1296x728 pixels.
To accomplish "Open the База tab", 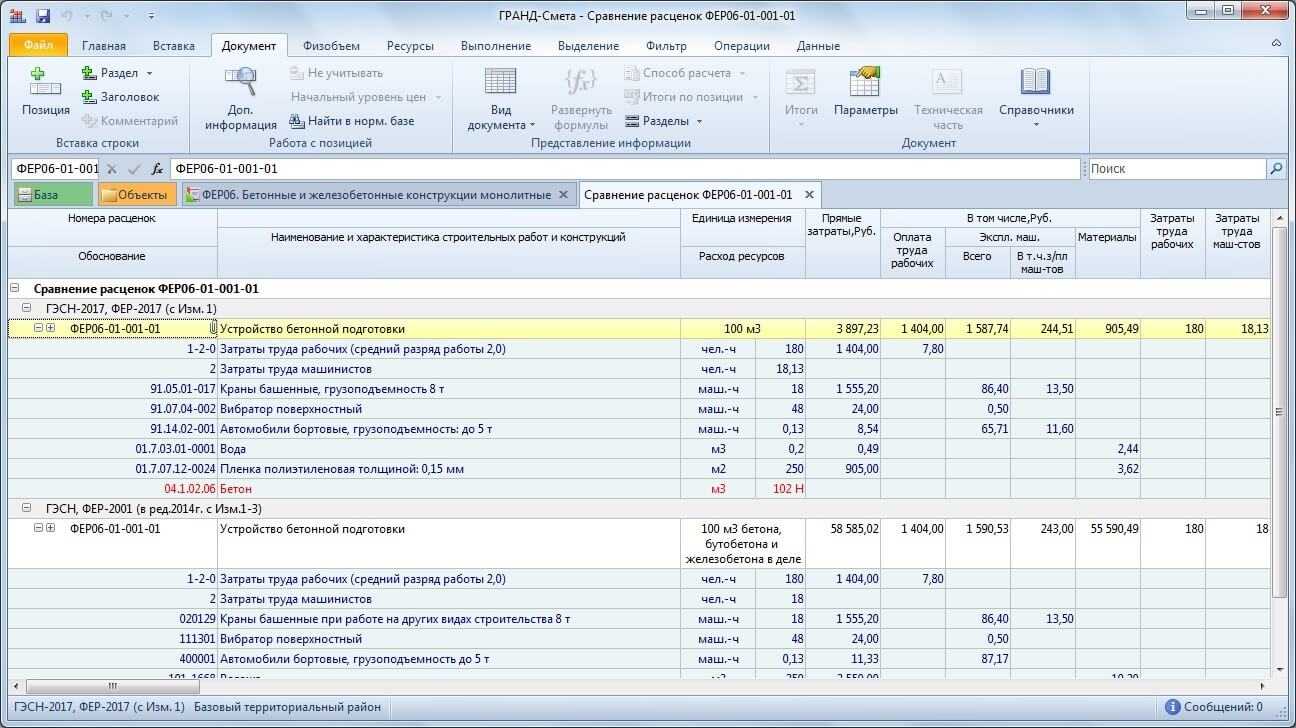I will pyautogui.click(x=52, y=195).
